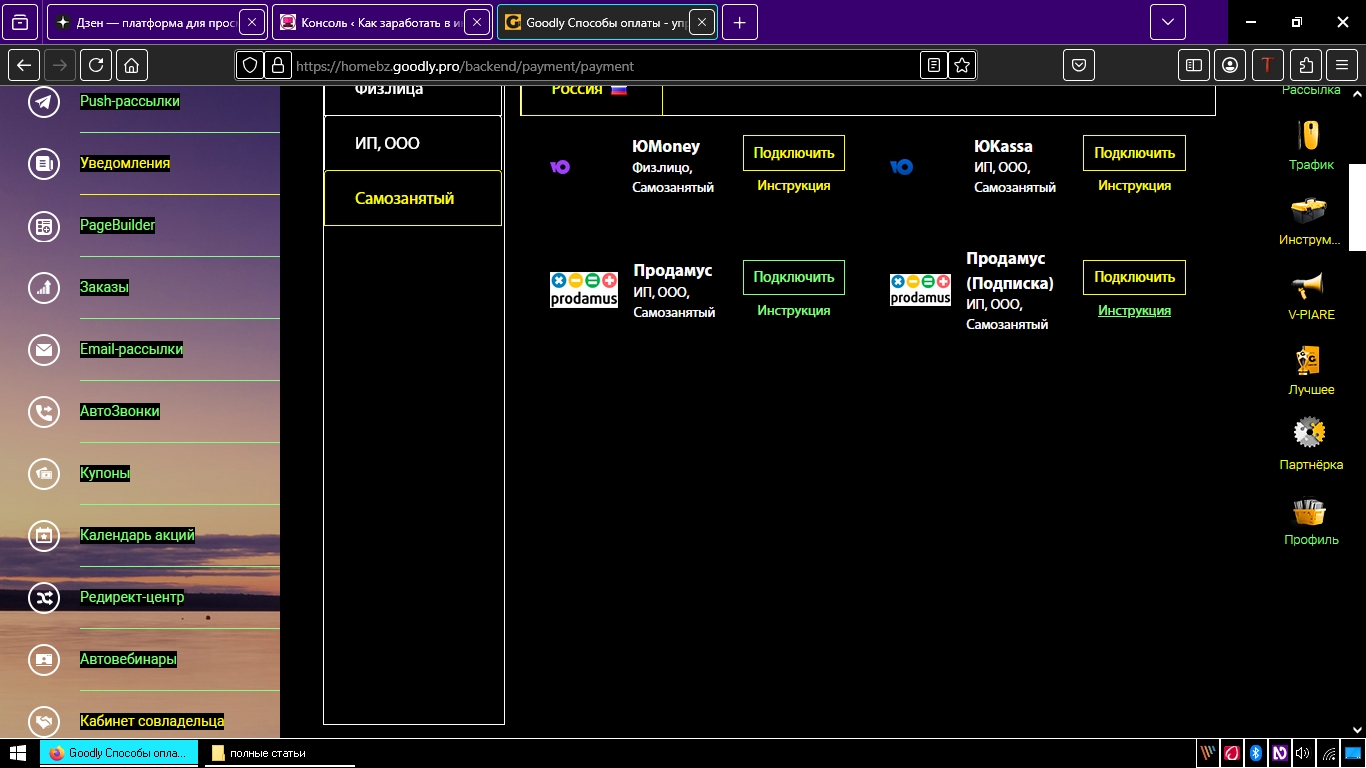Open the Профиль basket icon
Screen dimensions: 1366x768
[1310, 512]
